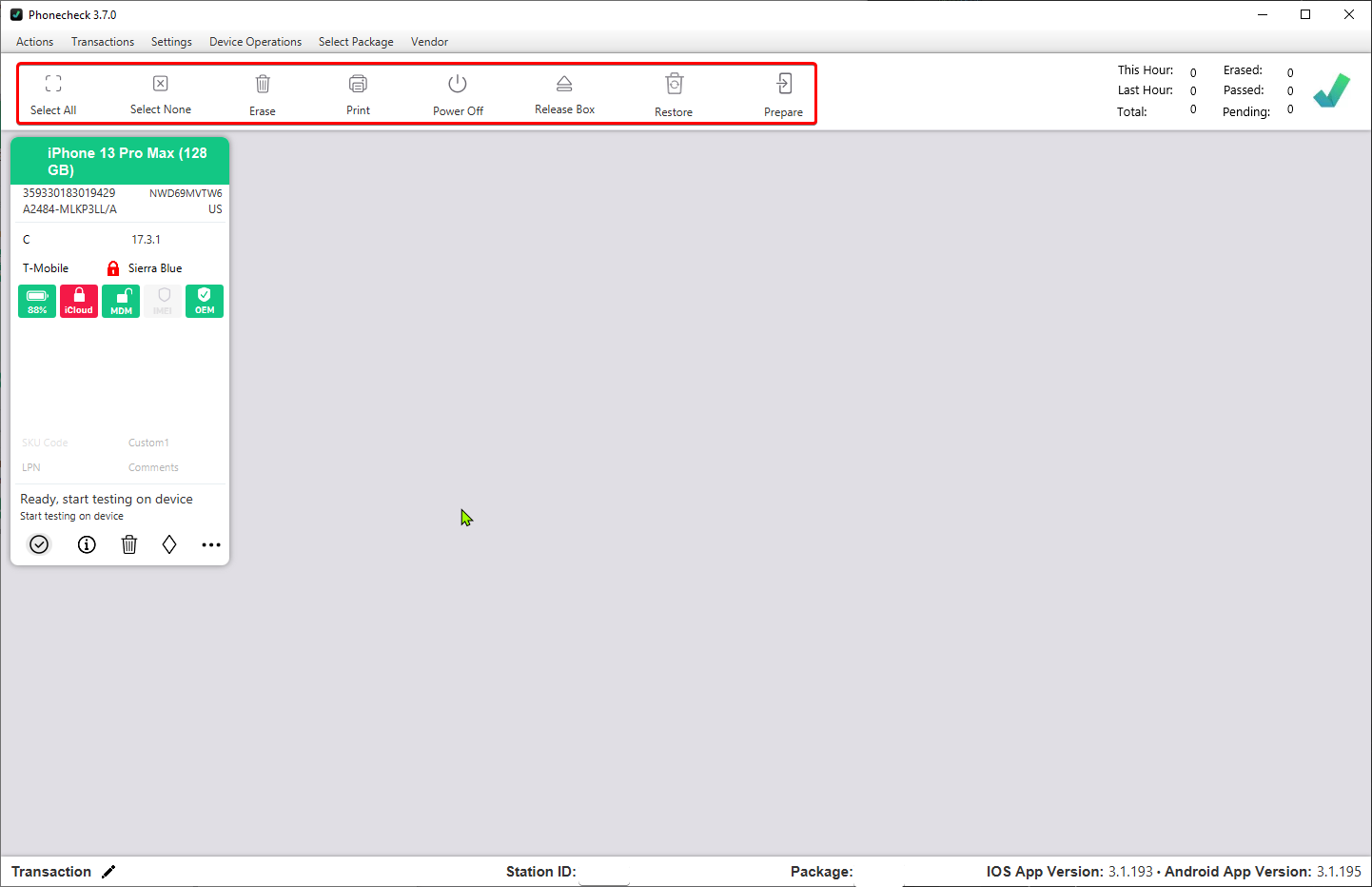The width and height of the screenshot is (1372, 887).
Task: Edit Transaction using the pencil icon
Action: 108,872
